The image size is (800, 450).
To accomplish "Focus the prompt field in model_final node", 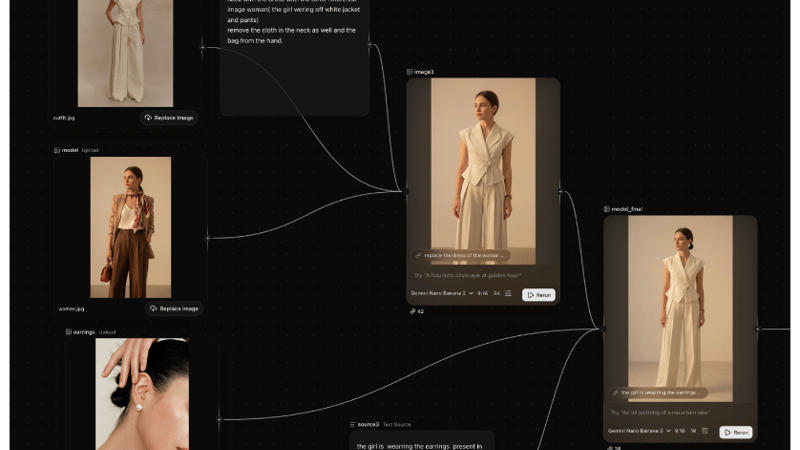I will [x=680, y=413].
